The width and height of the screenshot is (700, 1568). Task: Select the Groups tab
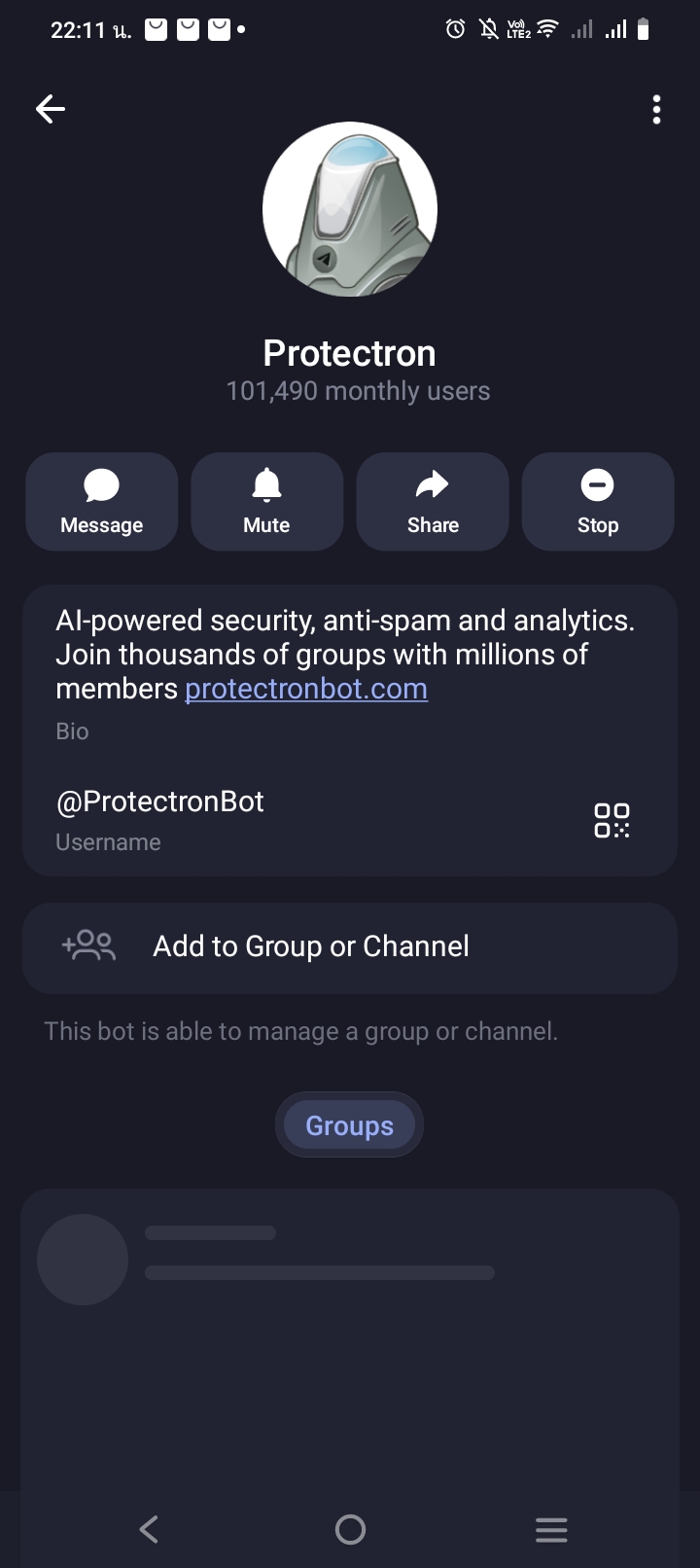coord(350,1125)
